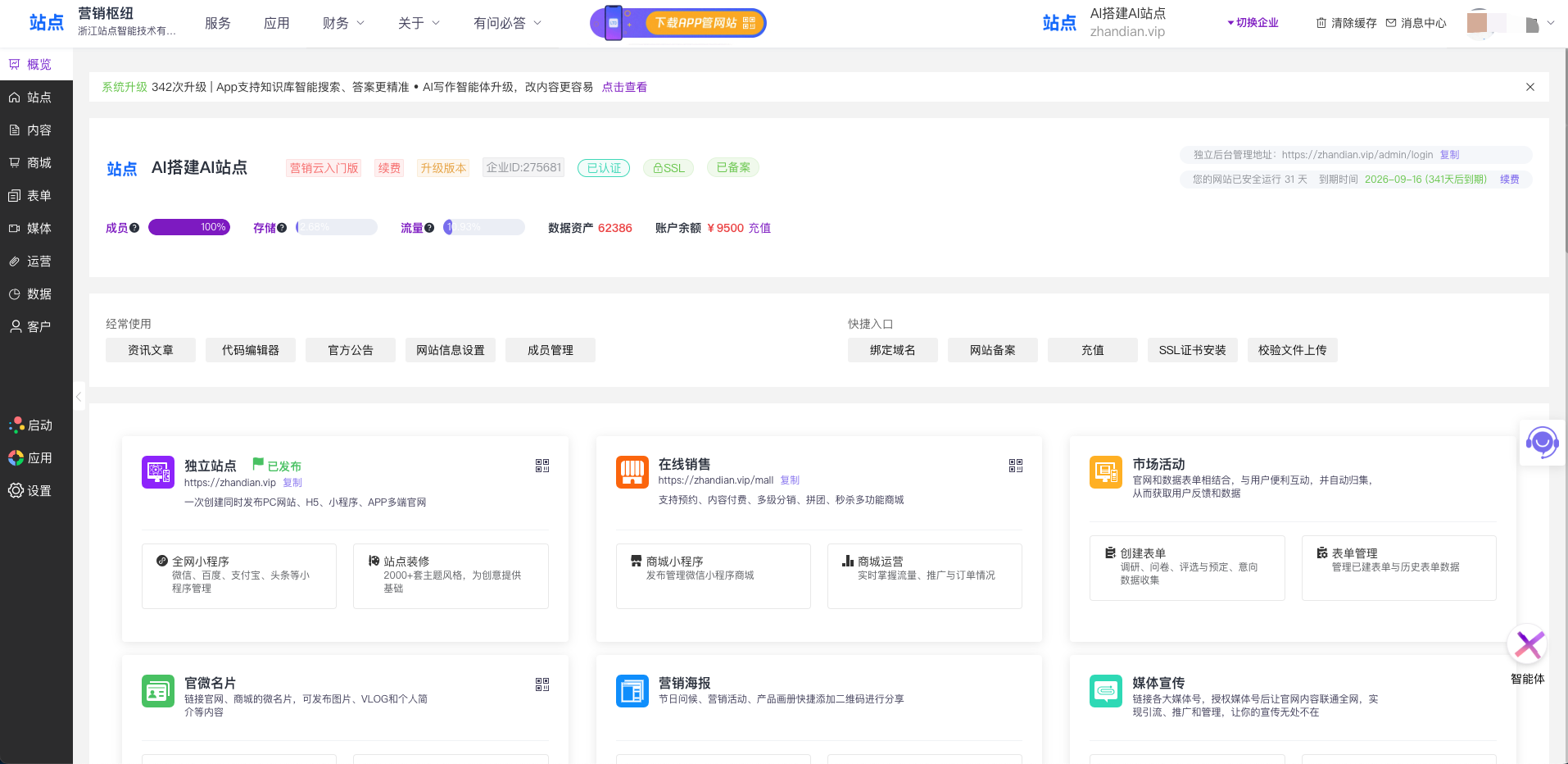Click the 代码编辑器 shortcut button
This screenshot has height=764, width=1568.
pyautogui.click(x=251, y=350)
